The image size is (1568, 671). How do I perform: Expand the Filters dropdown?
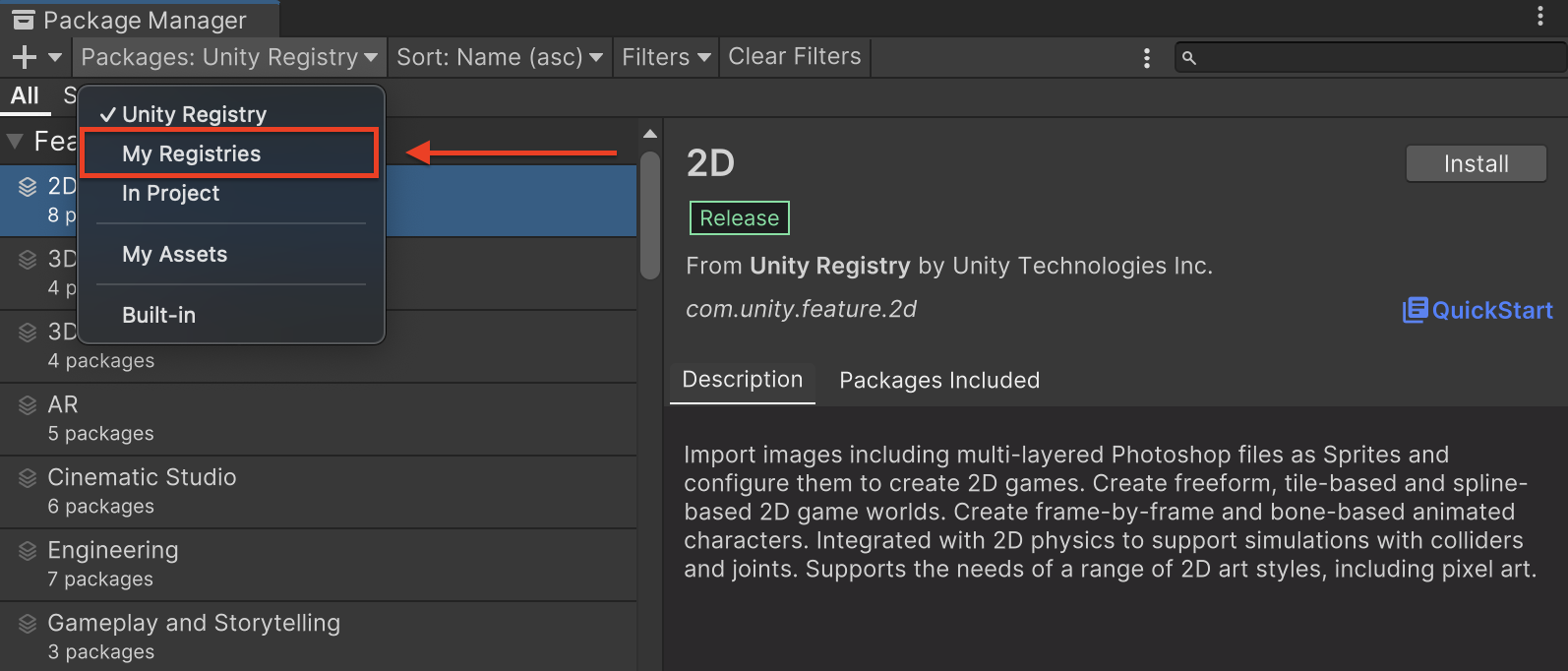[x=666, y=58]
